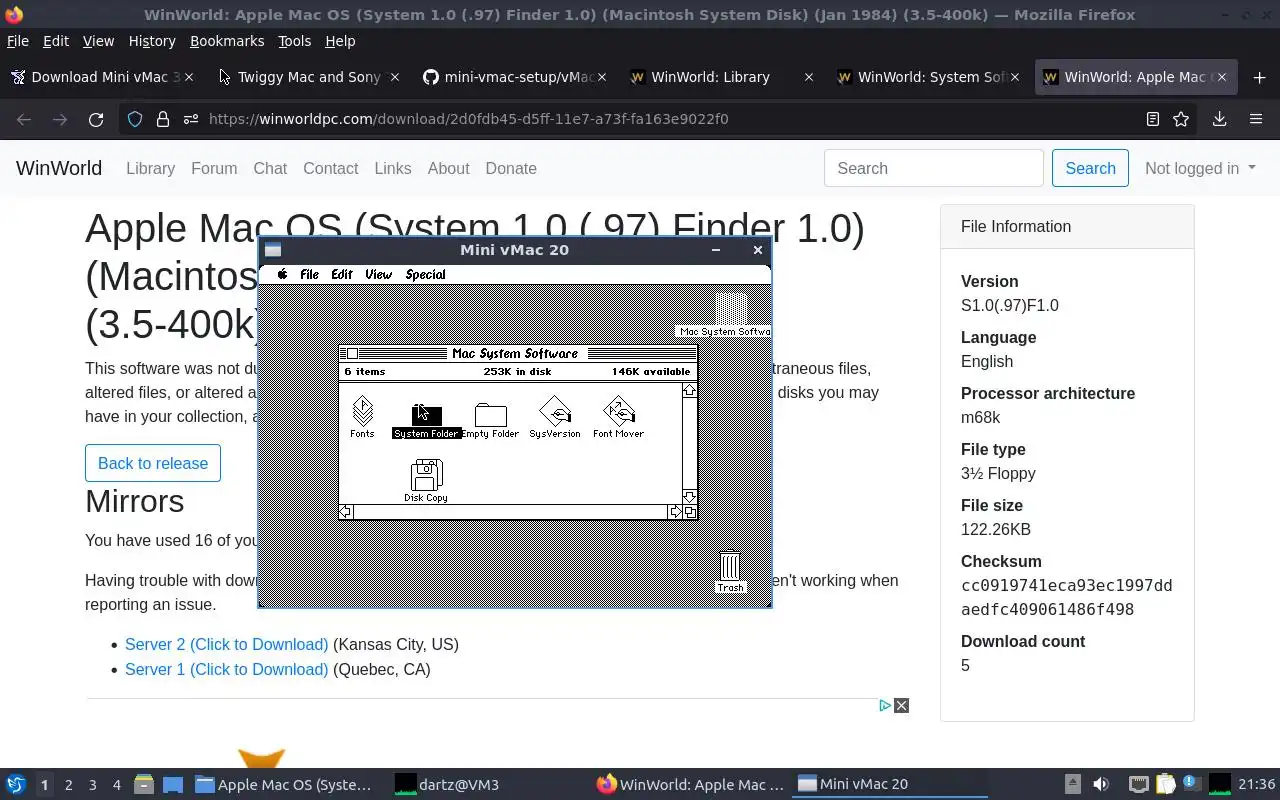Switch to WinWorld: System Software tab
Image resolution: width=1280 pixels, height=800 pixels.
click(930, 77)
